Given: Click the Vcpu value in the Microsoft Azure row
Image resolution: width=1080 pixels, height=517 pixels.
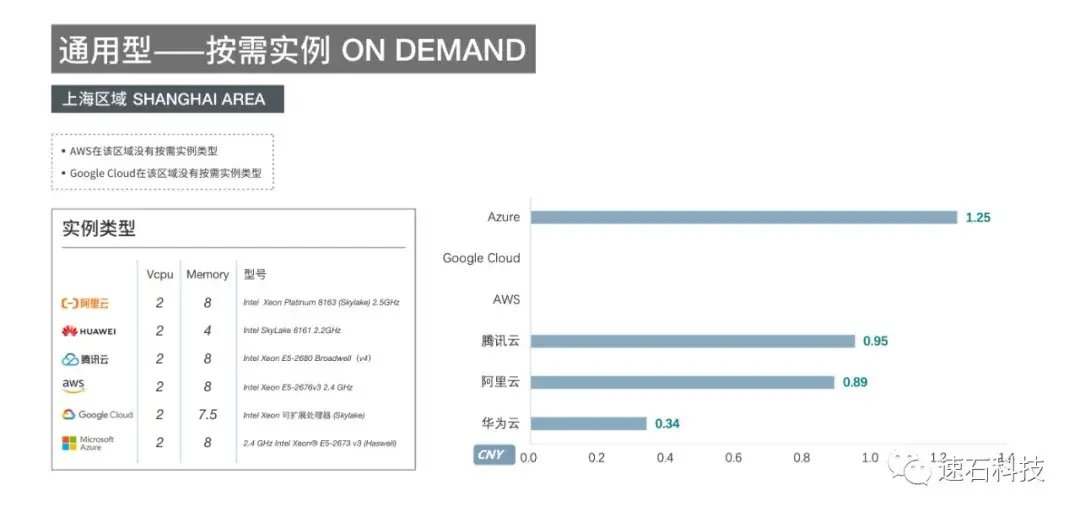Looking at the screenshot, I should click(160, 443).
